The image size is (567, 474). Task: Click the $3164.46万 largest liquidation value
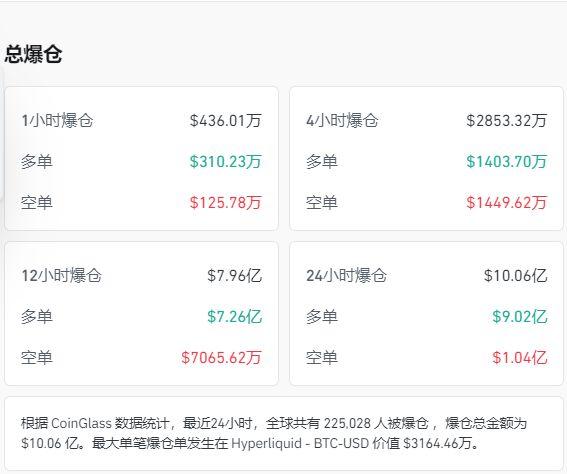(437, 443)
